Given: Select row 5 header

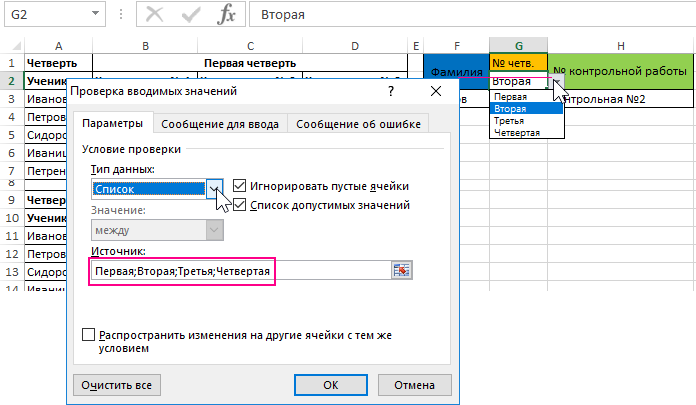Looking at the screenshot, I should click(12, 135).
